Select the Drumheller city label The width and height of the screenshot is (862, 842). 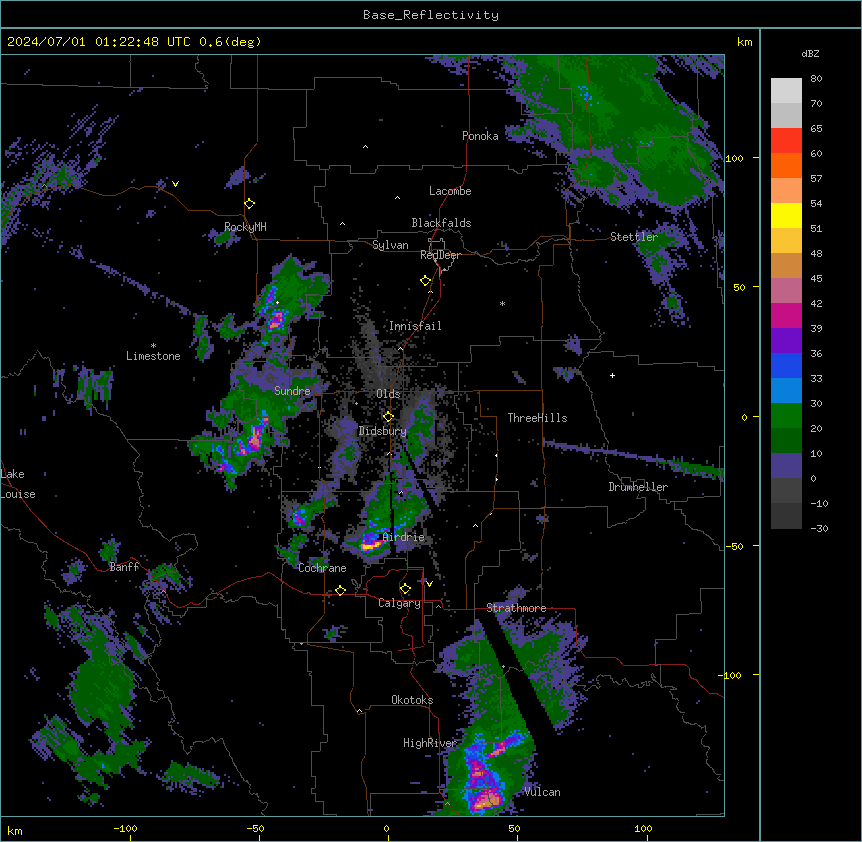tap(638, 487)
